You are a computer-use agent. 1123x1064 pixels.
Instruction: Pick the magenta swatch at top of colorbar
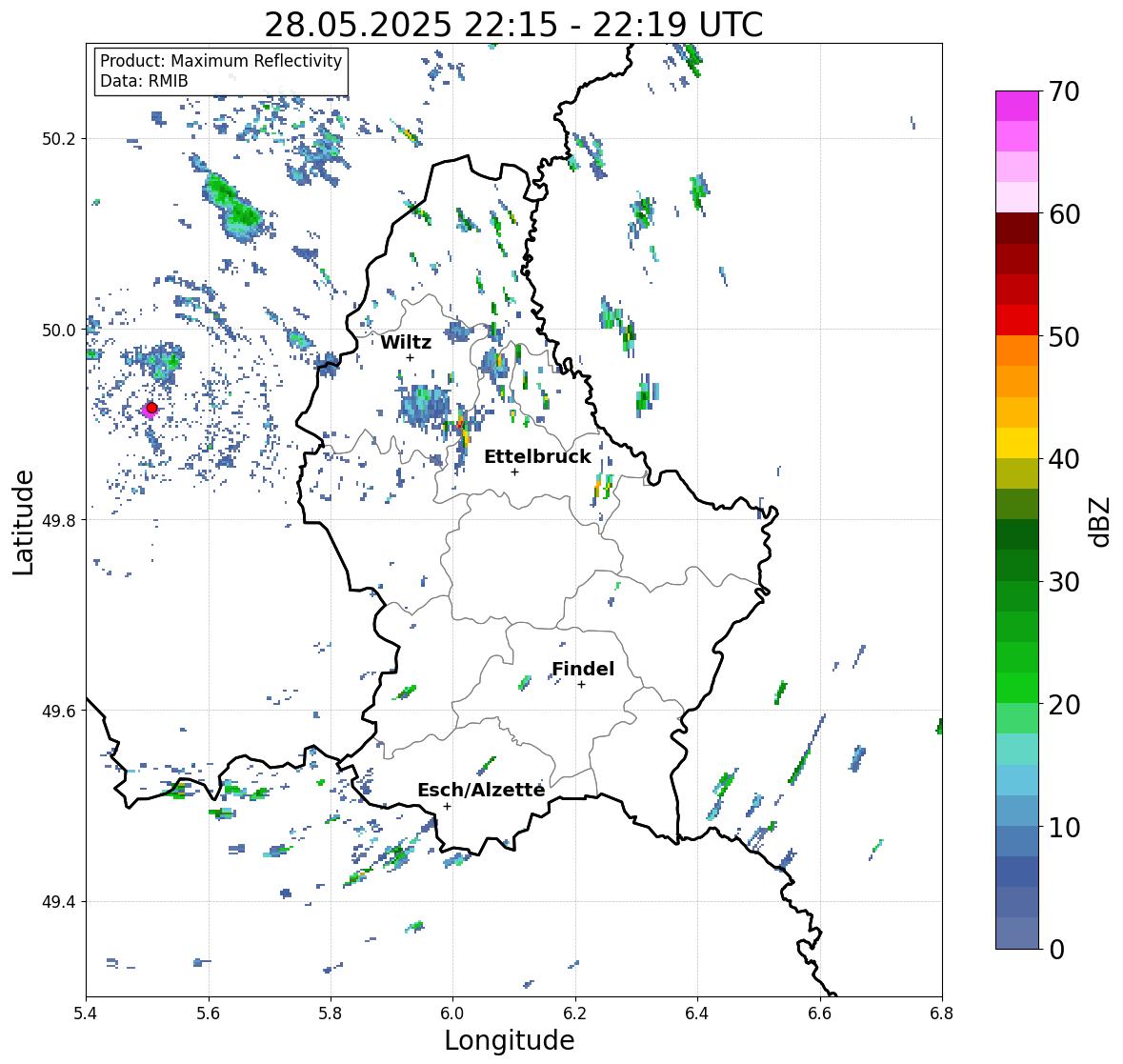pyautogui.click(x=1017, y=106)
